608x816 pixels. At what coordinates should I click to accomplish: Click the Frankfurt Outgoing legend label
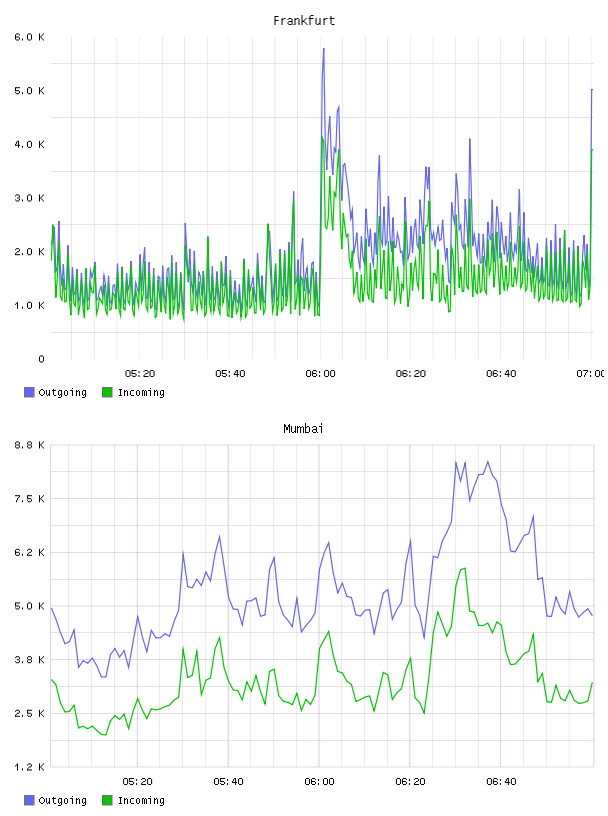point(62,393)
